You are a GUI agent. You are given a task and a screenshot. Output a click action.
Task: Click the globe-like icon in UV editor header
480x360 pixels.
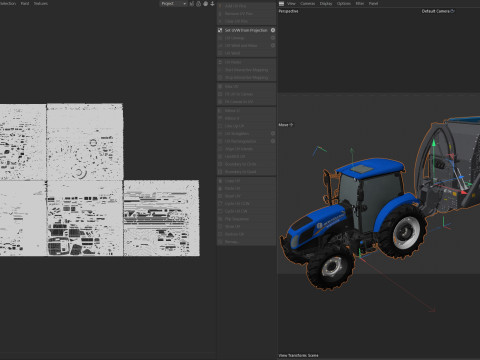[205, 4]
